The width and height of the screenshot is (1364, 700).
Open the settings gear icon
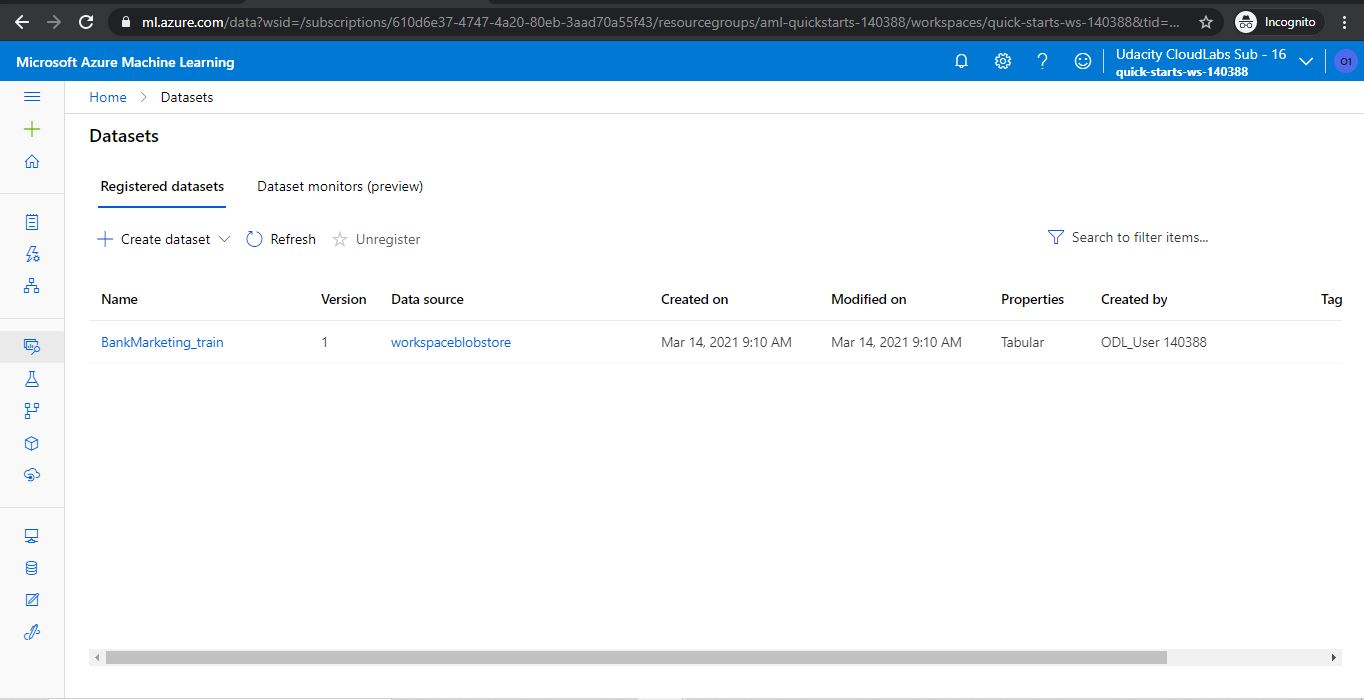[x=1002, y=60]
